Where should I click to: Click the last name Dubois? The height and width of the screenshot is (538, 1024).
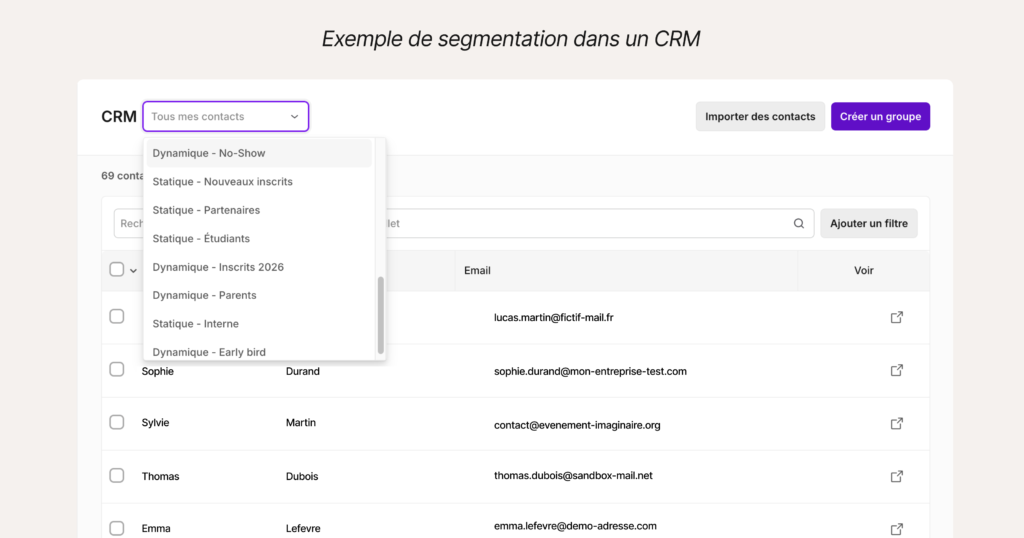coord(302,476)
